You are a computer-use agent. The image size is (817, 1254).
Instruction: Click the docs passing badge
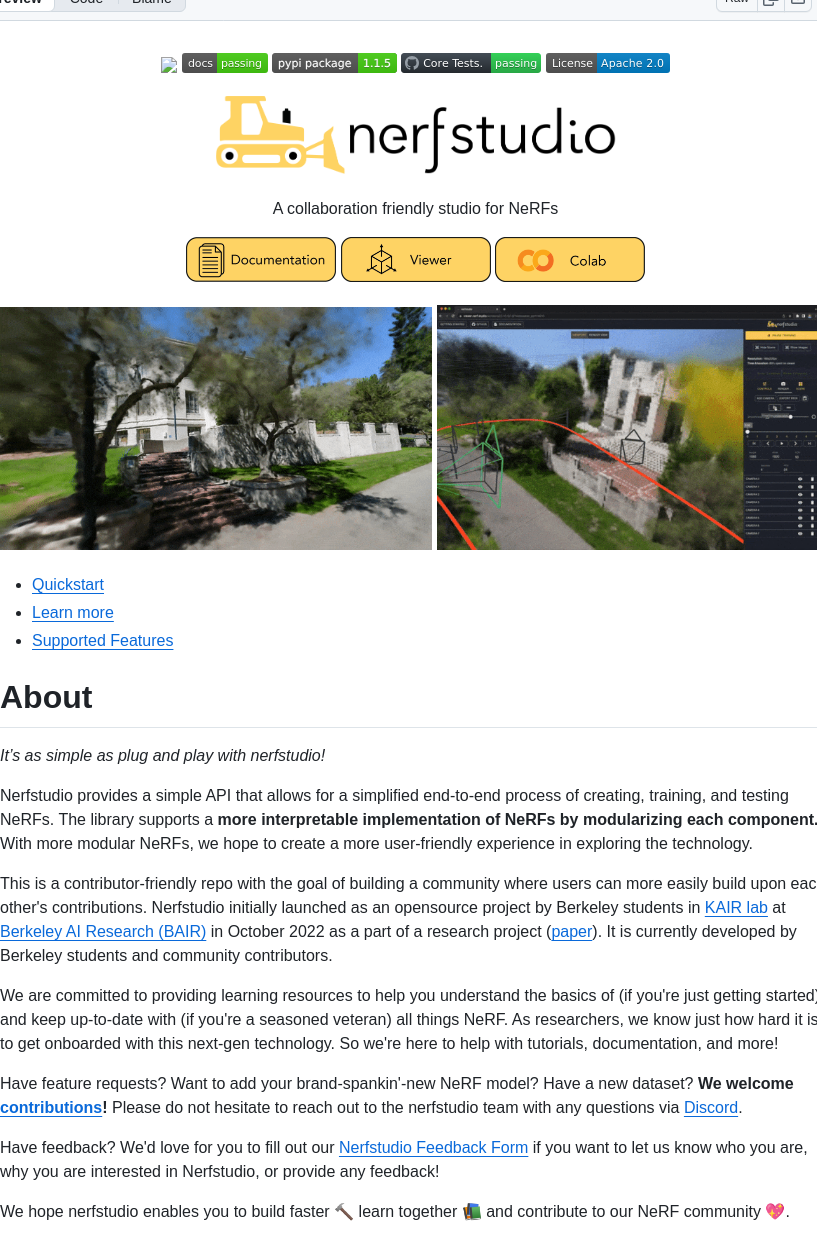225,63
